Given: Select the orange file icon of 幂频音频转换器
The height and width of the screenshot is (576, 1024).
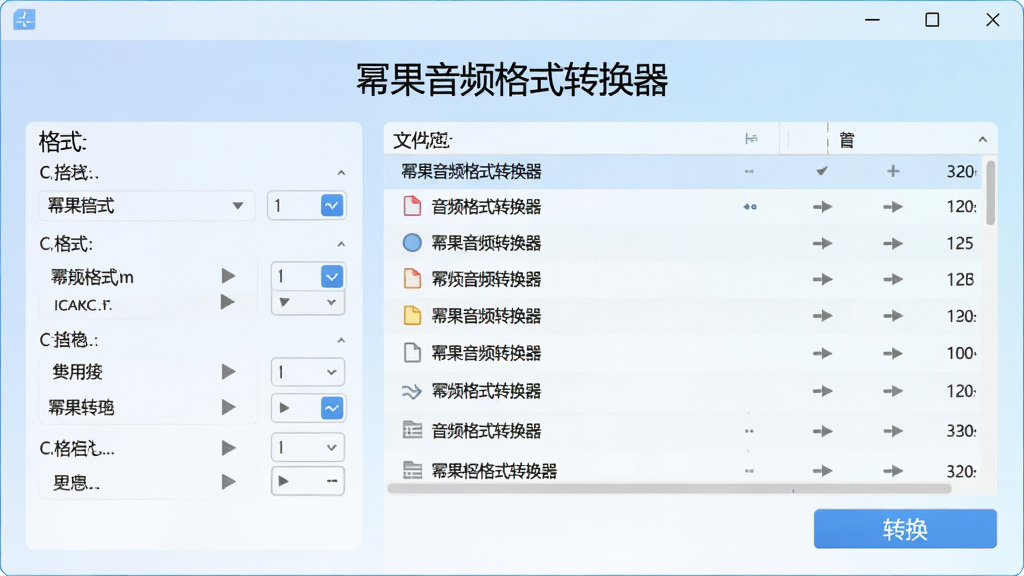Looking at the screenshot, I should point(412,279).
